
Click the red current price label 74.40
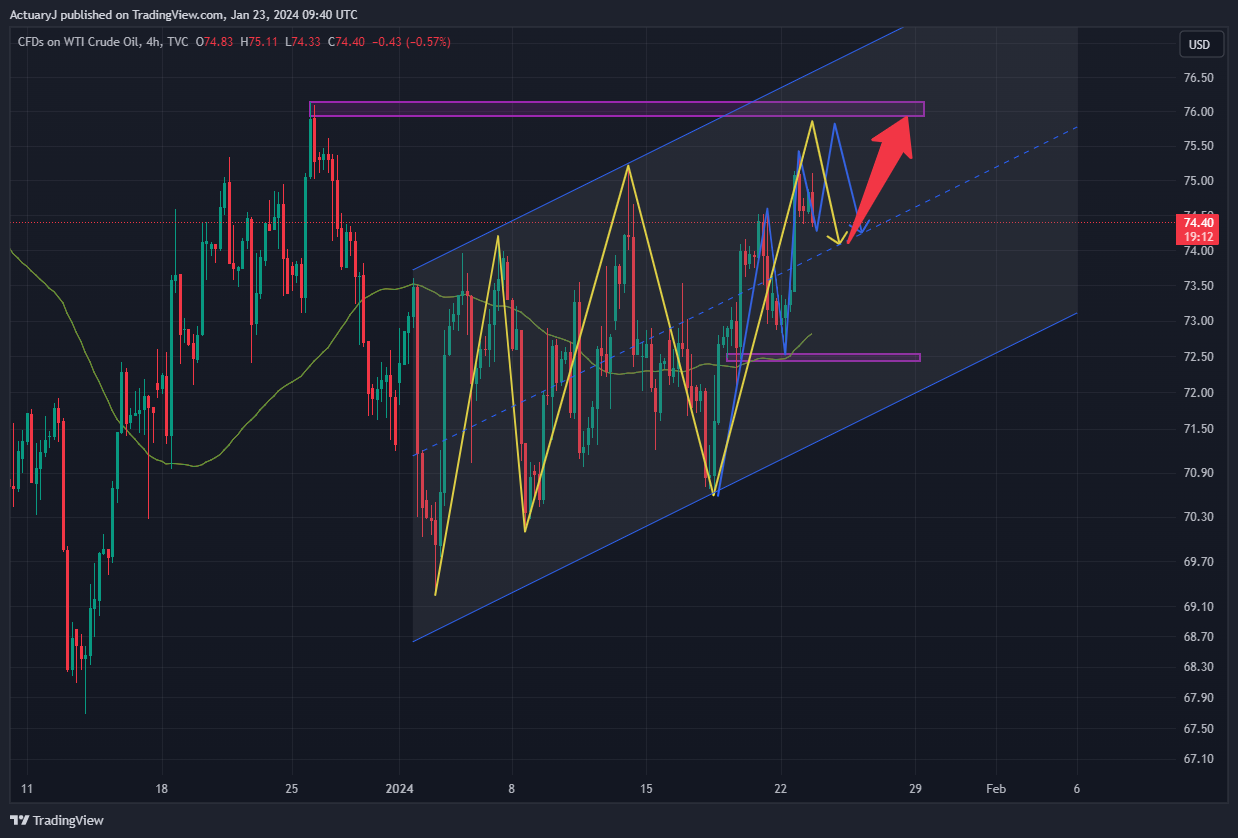pyautogui.click(x=1199, y=222)
